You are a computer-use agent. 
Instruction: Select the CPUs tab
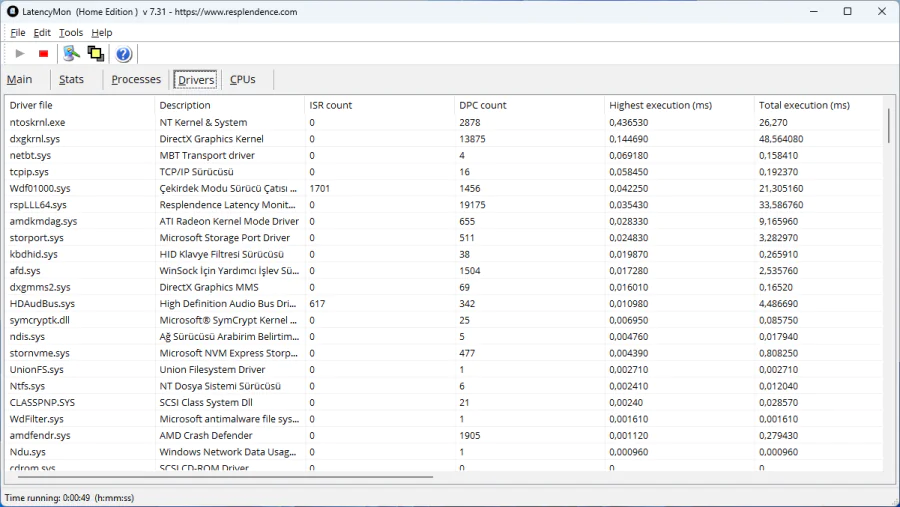coord(243,80)
